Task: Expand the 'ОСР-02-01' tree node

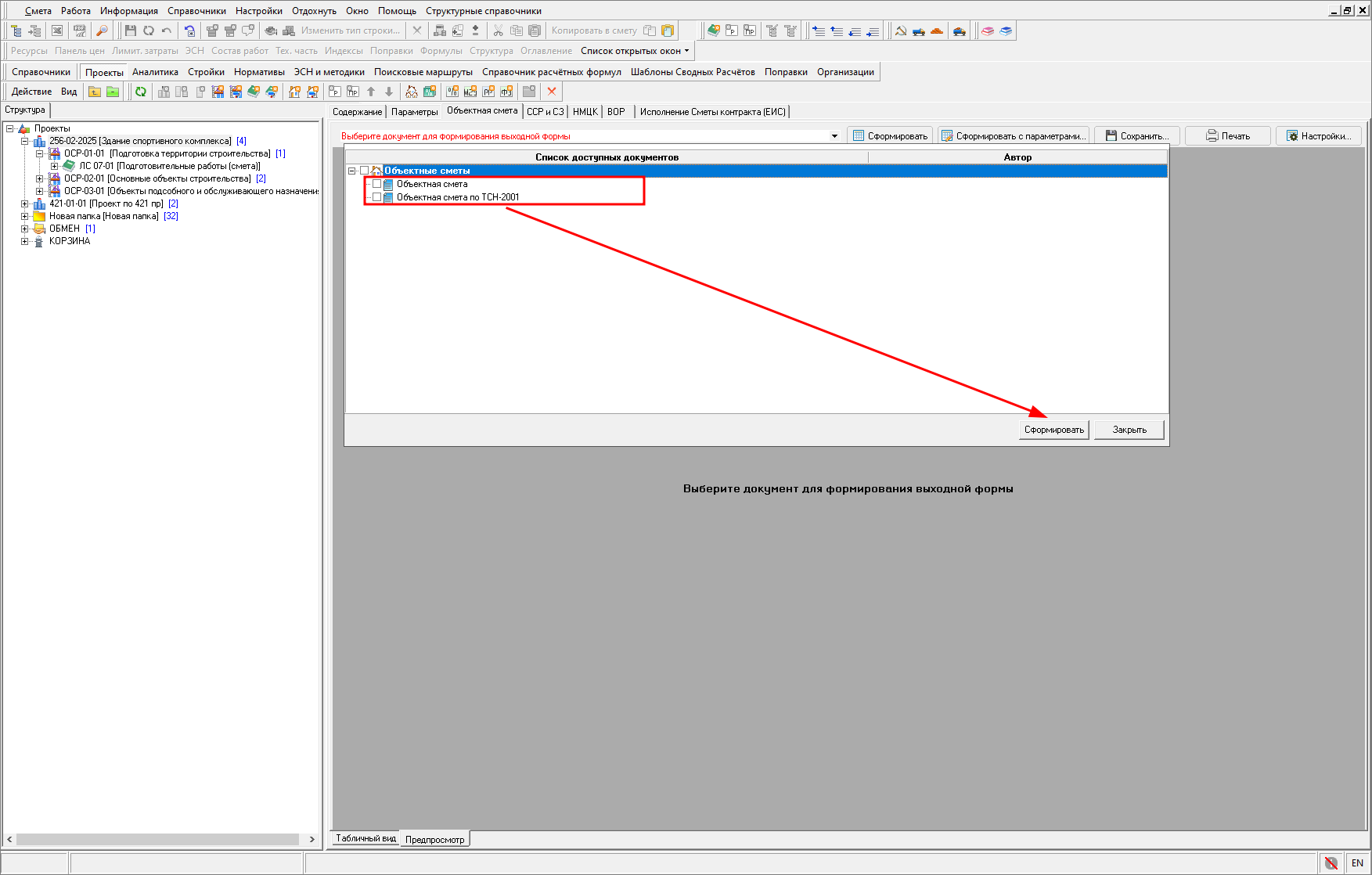Action: 40,178
